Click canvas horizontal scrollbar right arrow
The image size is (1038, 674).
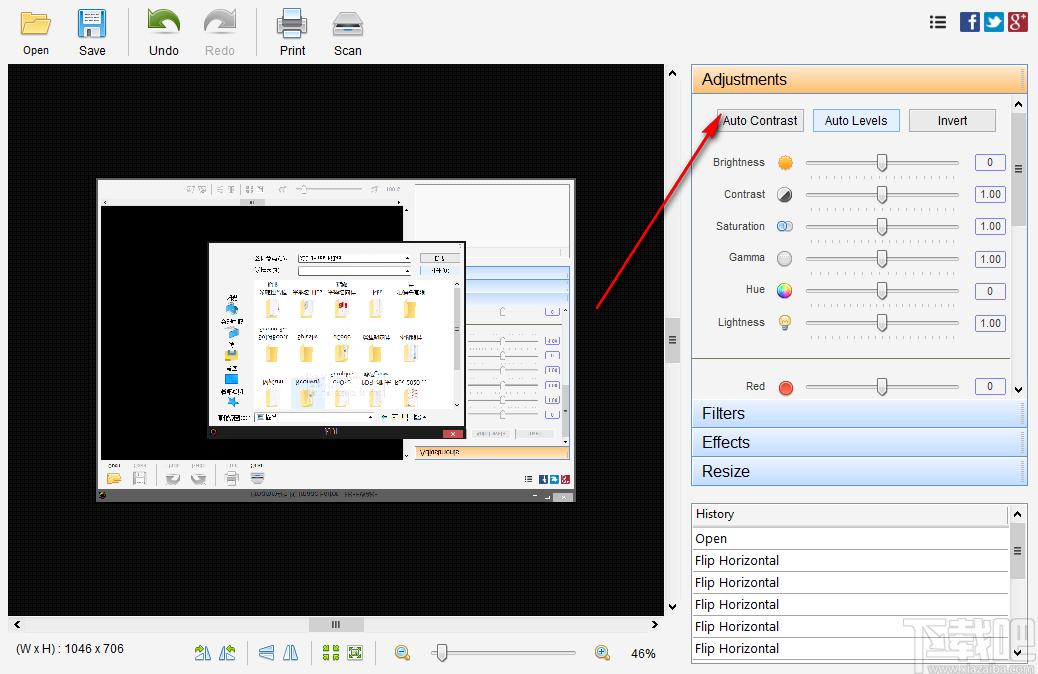(655, 624)
